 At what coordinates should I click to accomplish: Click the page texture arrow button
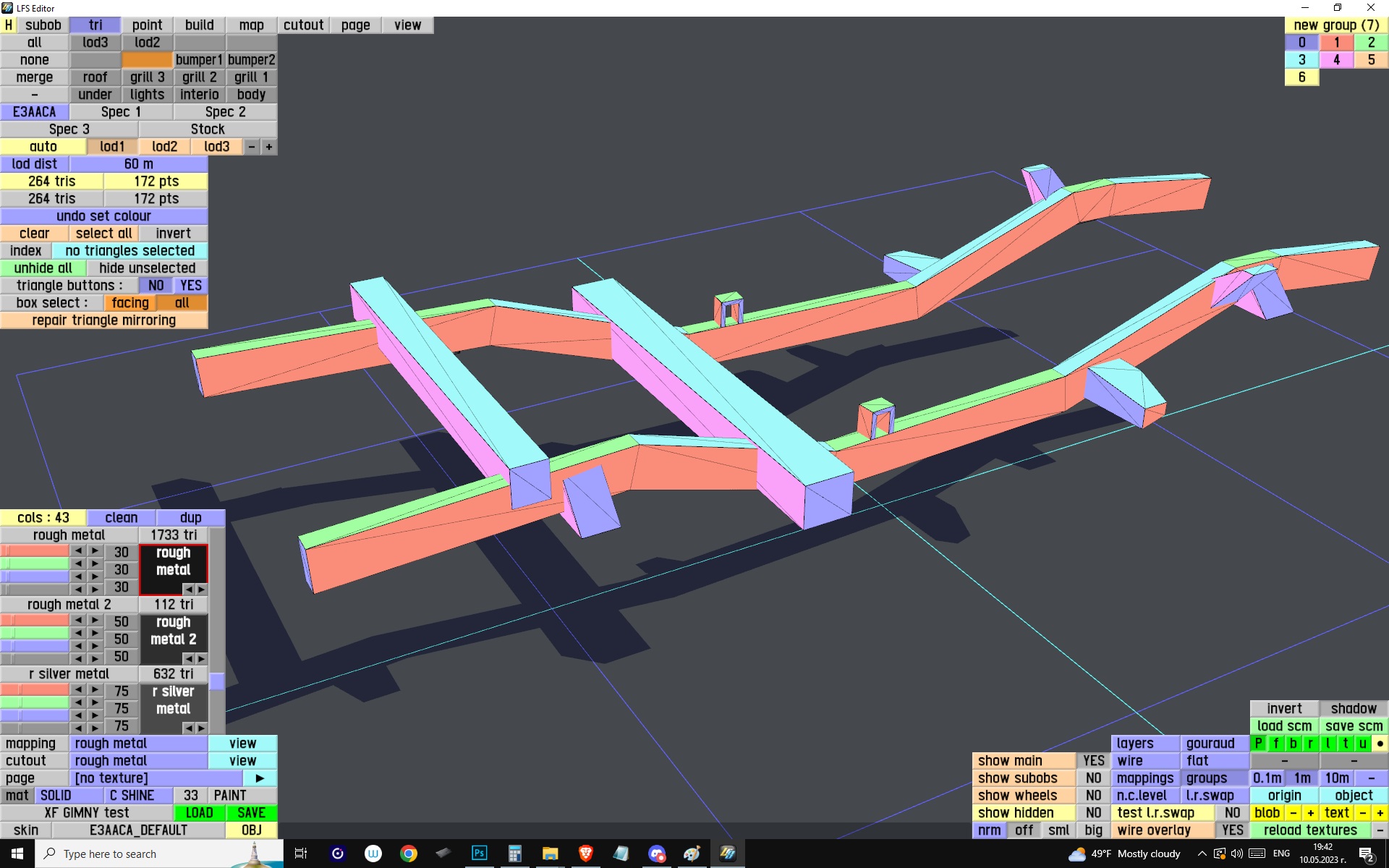point(260,778)
